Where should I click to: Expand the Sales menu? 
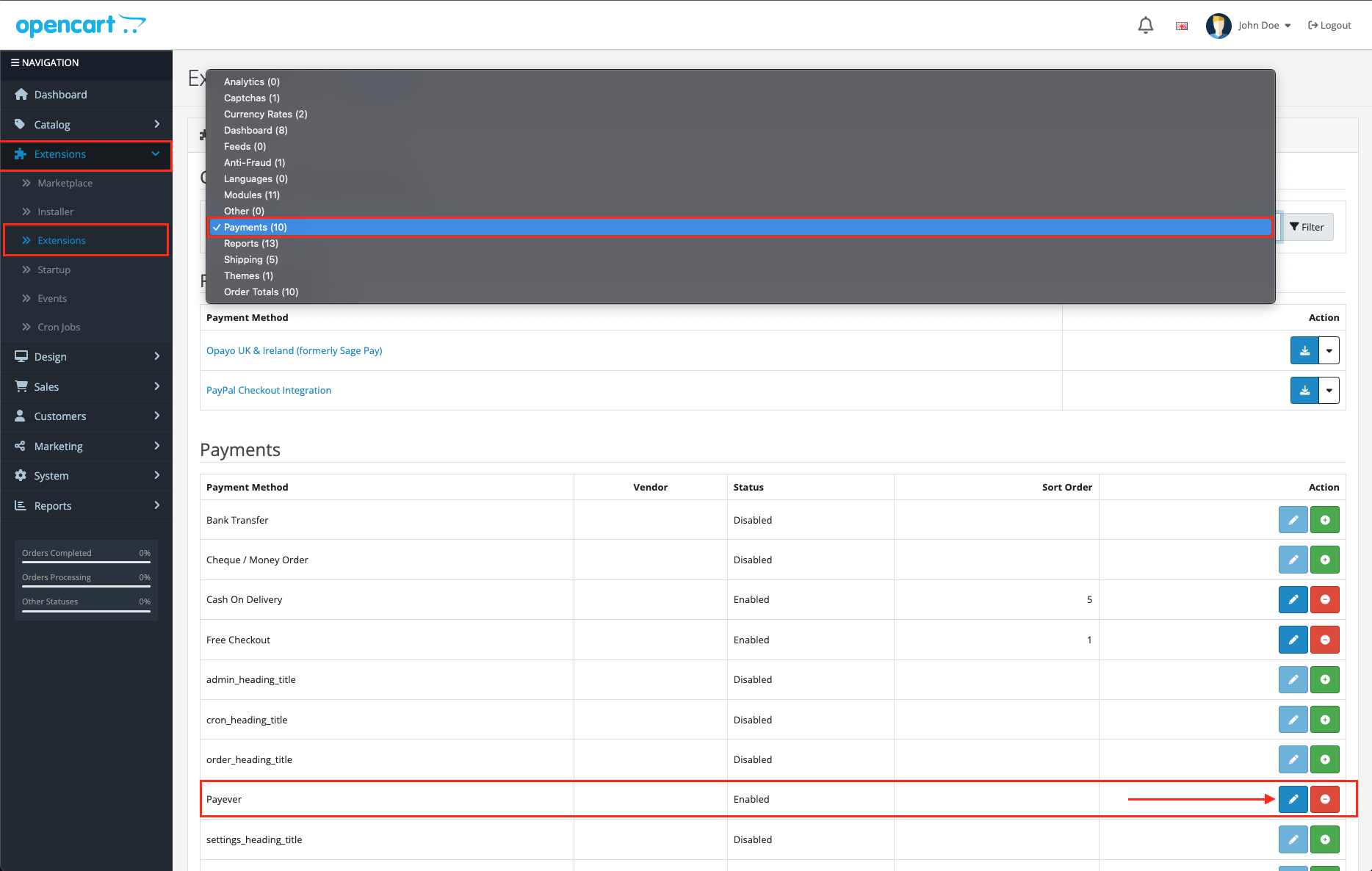[86, 387]
